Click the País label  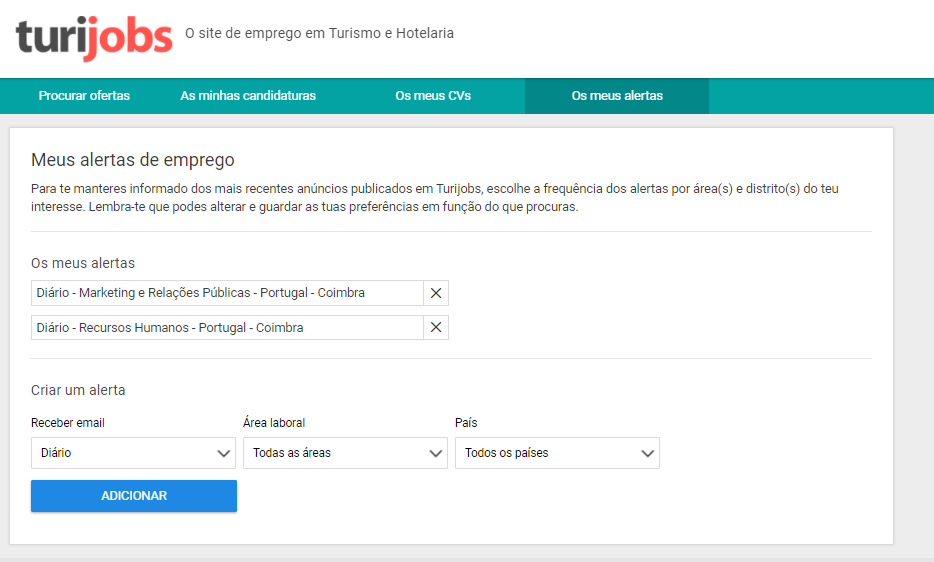pos(466,423)
